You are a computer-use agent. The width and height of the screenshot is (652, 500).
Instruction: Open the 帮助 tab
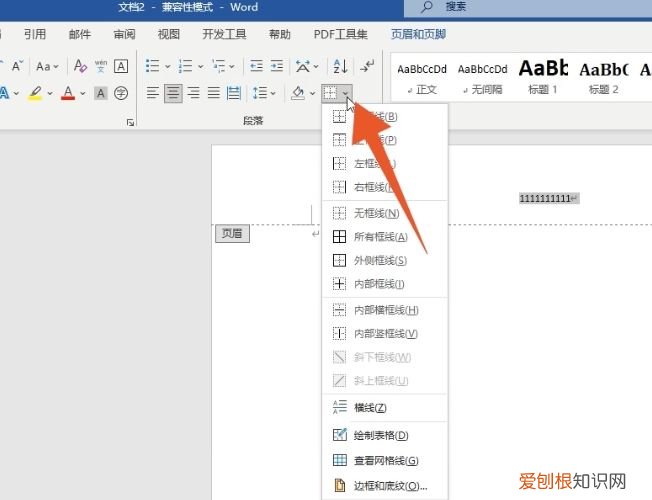point(279,34)
